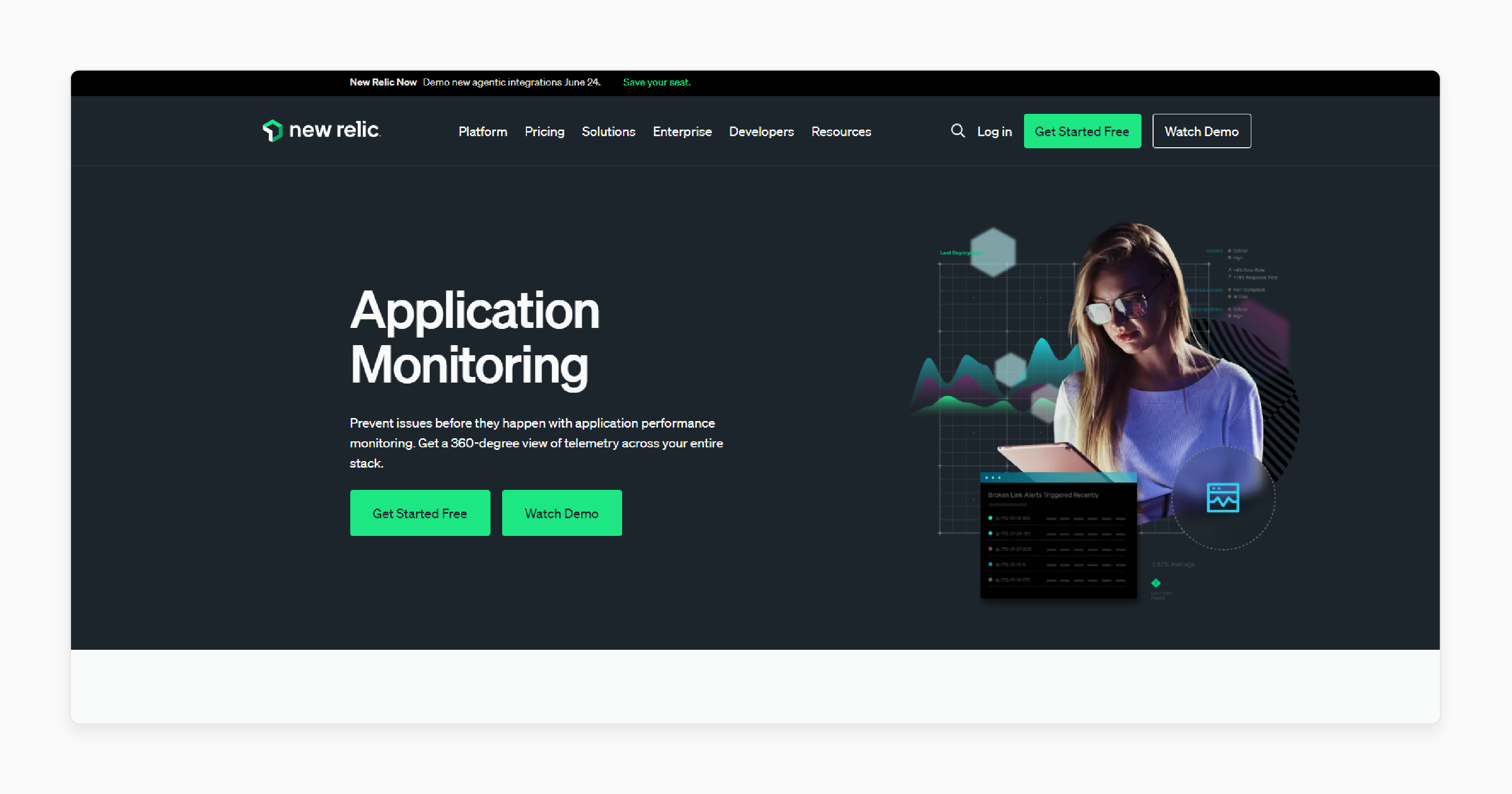Click the Log in link

pos(994,132)
